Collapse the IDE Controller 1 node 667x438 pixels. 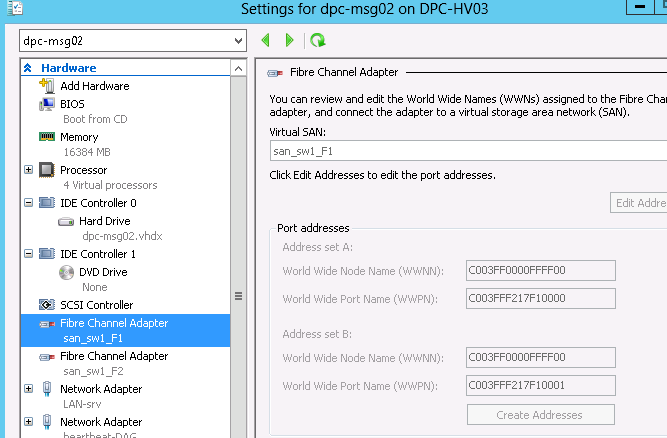29,254
